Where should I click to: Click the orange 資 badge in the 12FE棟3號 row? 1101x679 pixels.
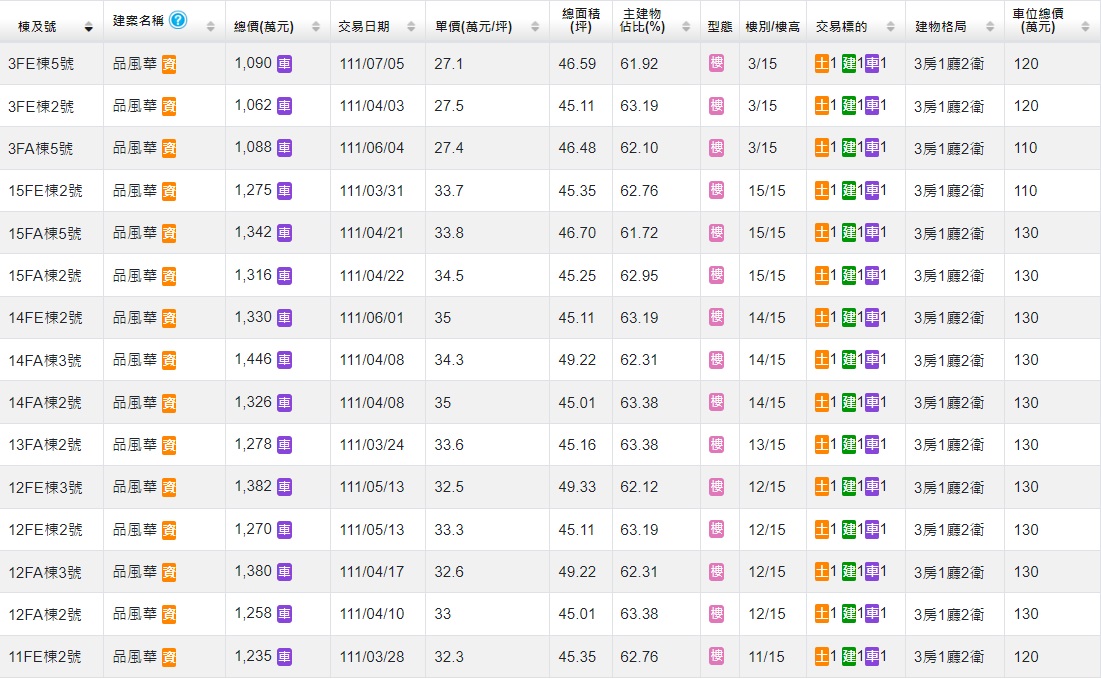pos(169,487)
